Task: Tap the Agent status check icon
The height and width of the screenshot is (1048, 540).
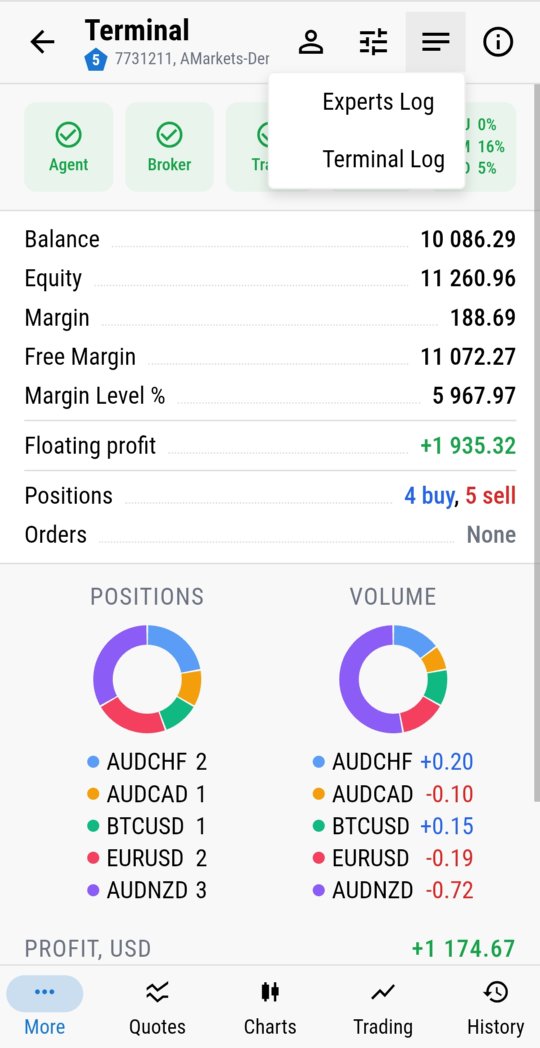Action: 68,135
